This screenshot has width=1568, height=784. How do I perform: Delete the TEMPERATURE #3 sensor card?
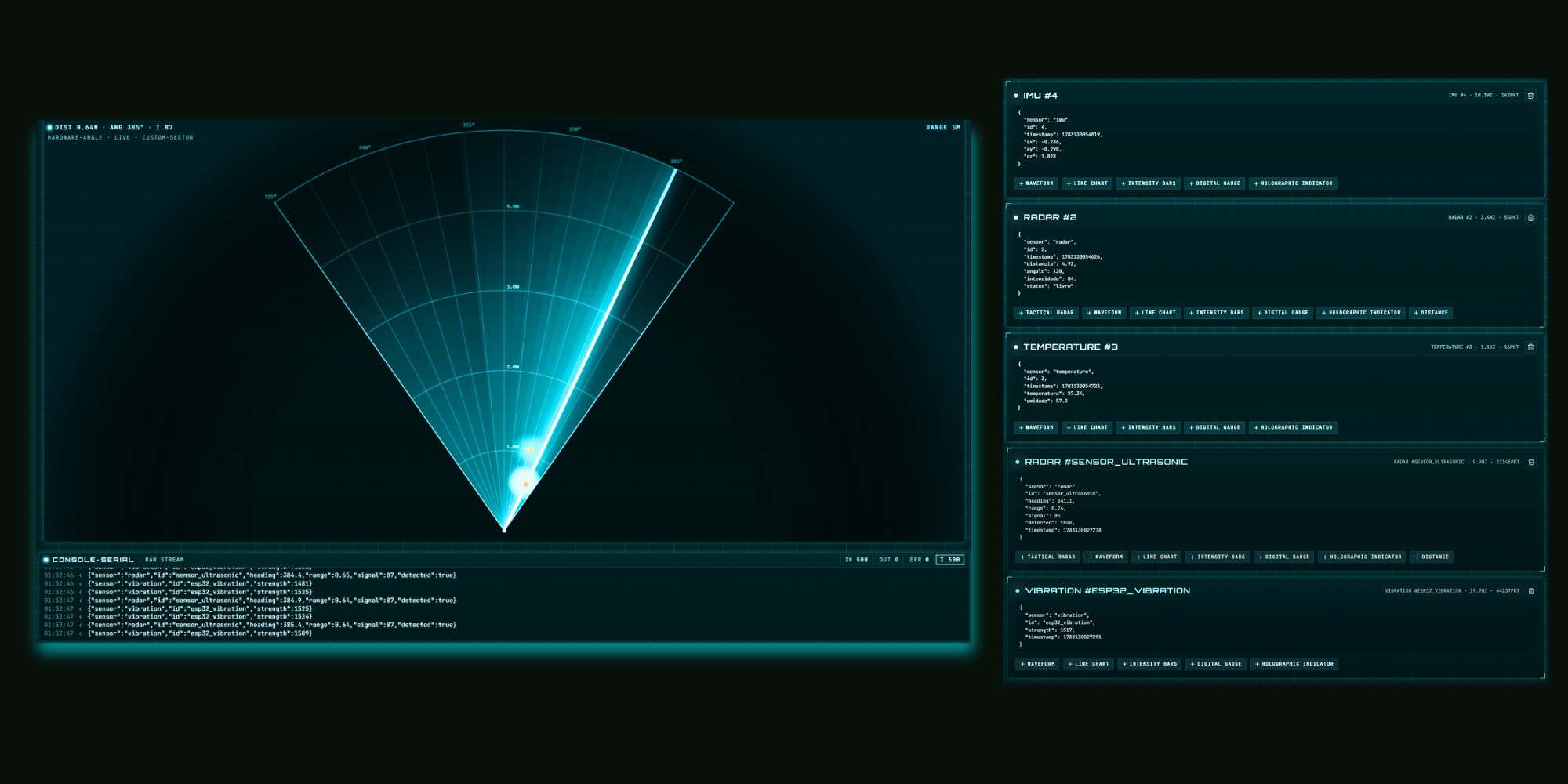1530,347
